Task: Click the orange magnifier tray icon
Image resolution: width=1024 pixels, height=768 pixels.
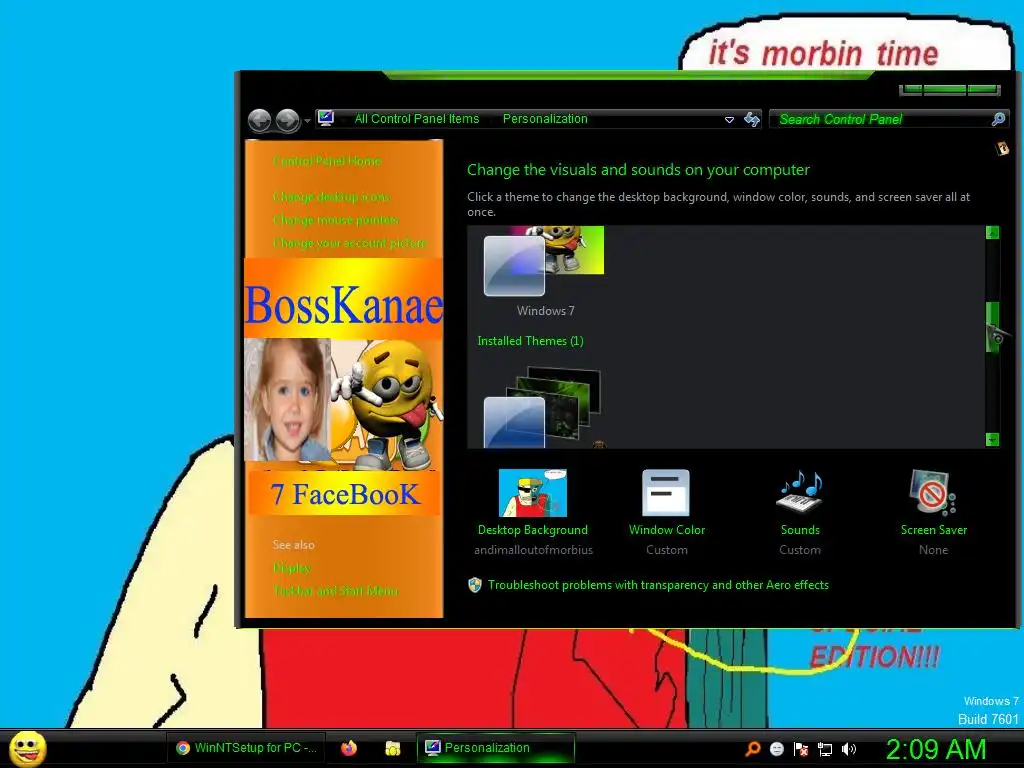Action: pyautogui.click(x=753, y=749)
